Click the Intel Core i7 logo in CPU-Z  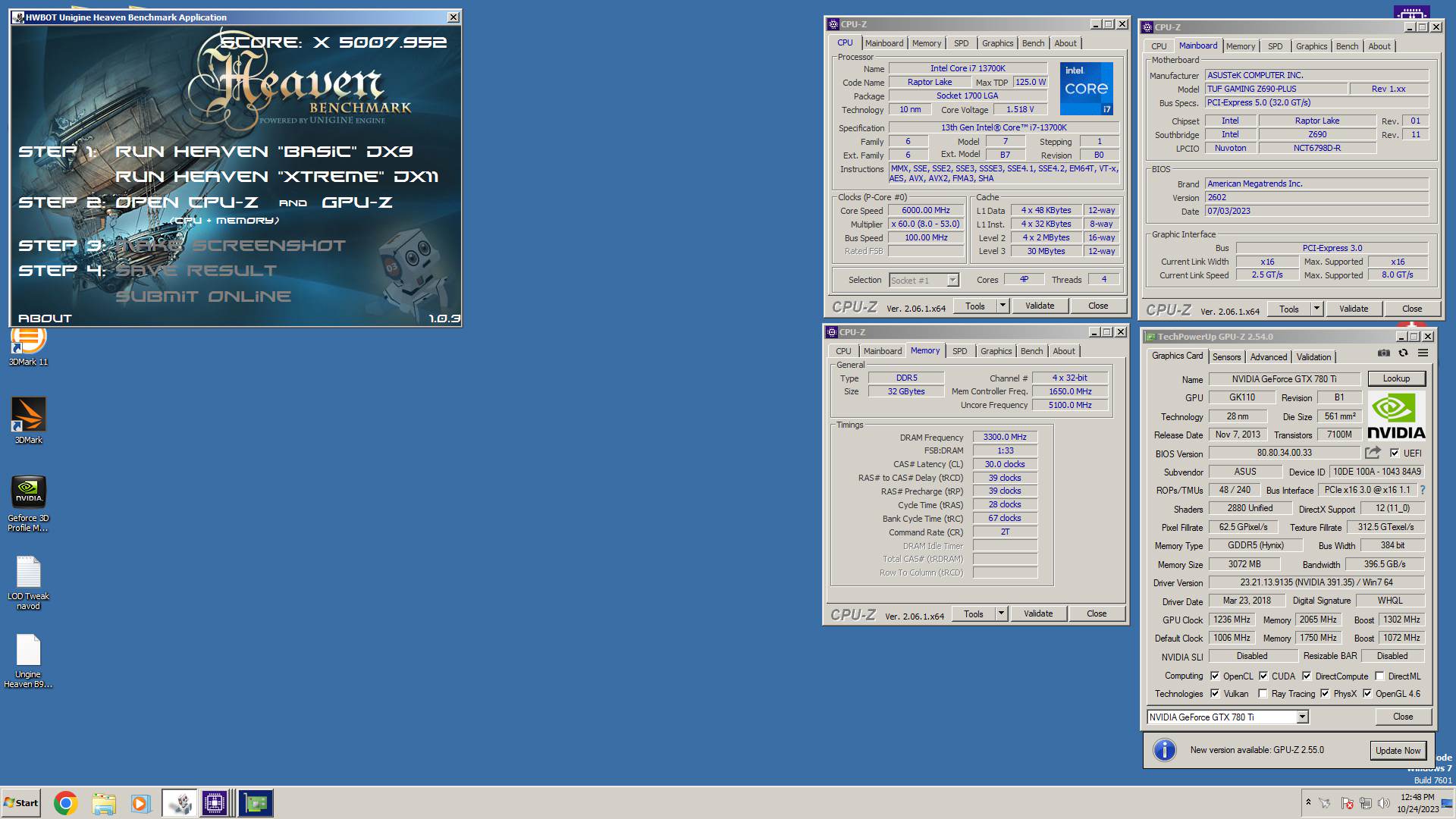coord(1086,89)
